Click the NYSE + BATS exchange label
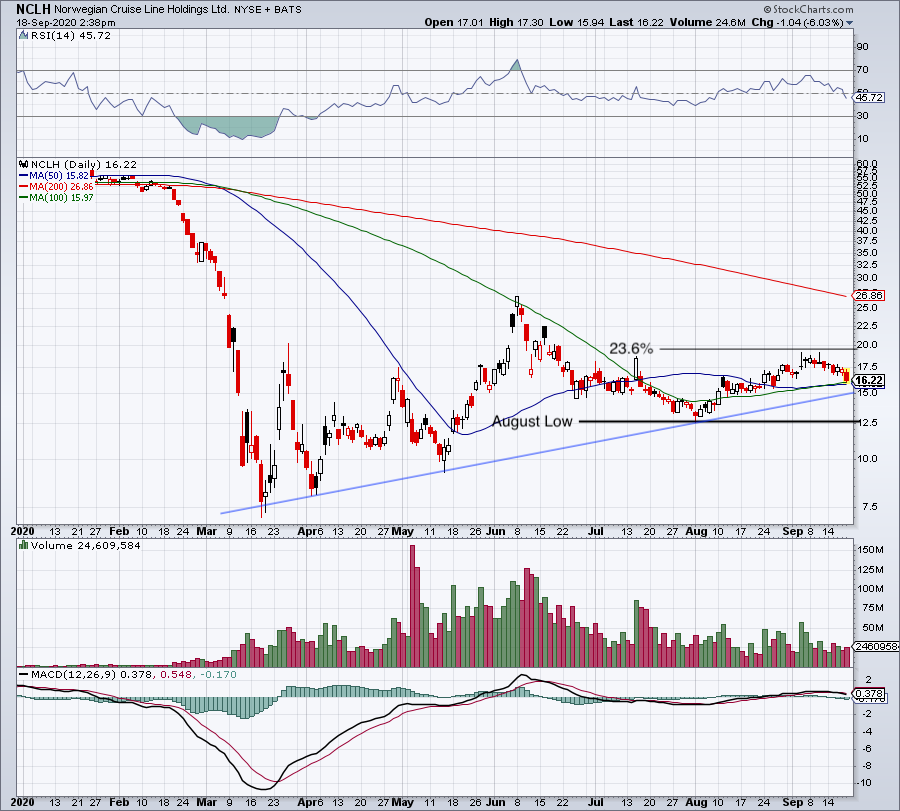Image resolution: width=900 pixels, height=811 pixels. coord(267,10)
